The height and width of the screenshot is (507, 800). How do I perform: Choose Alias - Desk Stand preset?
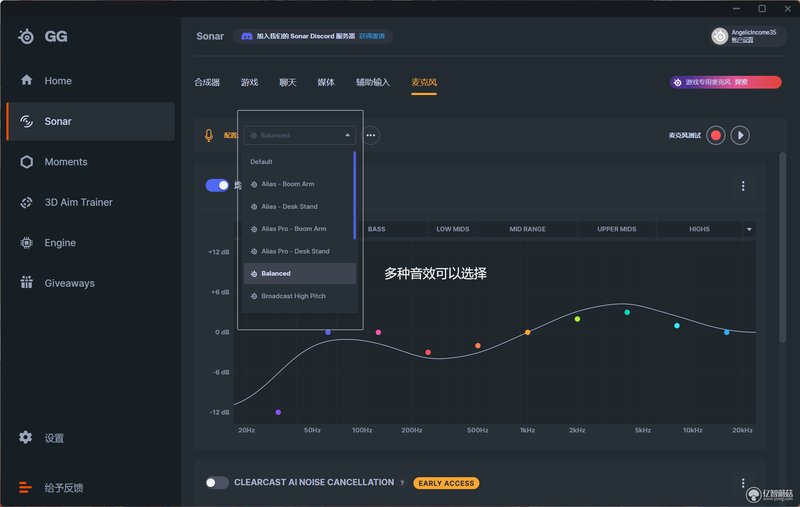(x=299, y=207)
